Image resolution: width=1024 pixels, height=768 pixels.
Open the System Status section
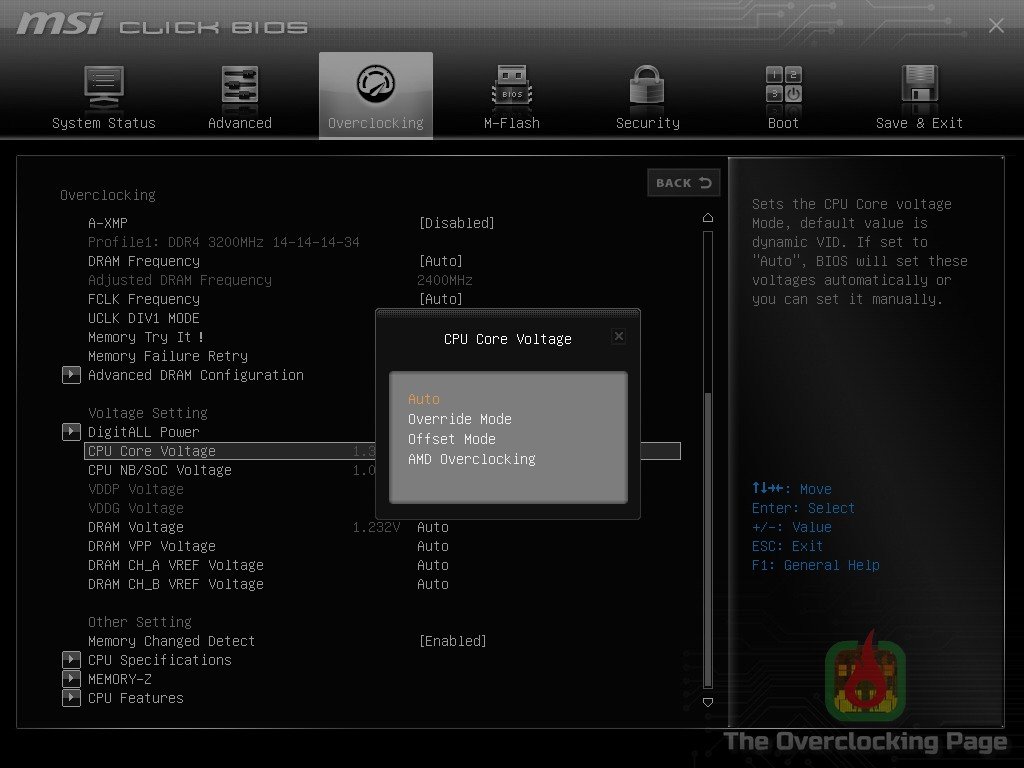[104, 95]
